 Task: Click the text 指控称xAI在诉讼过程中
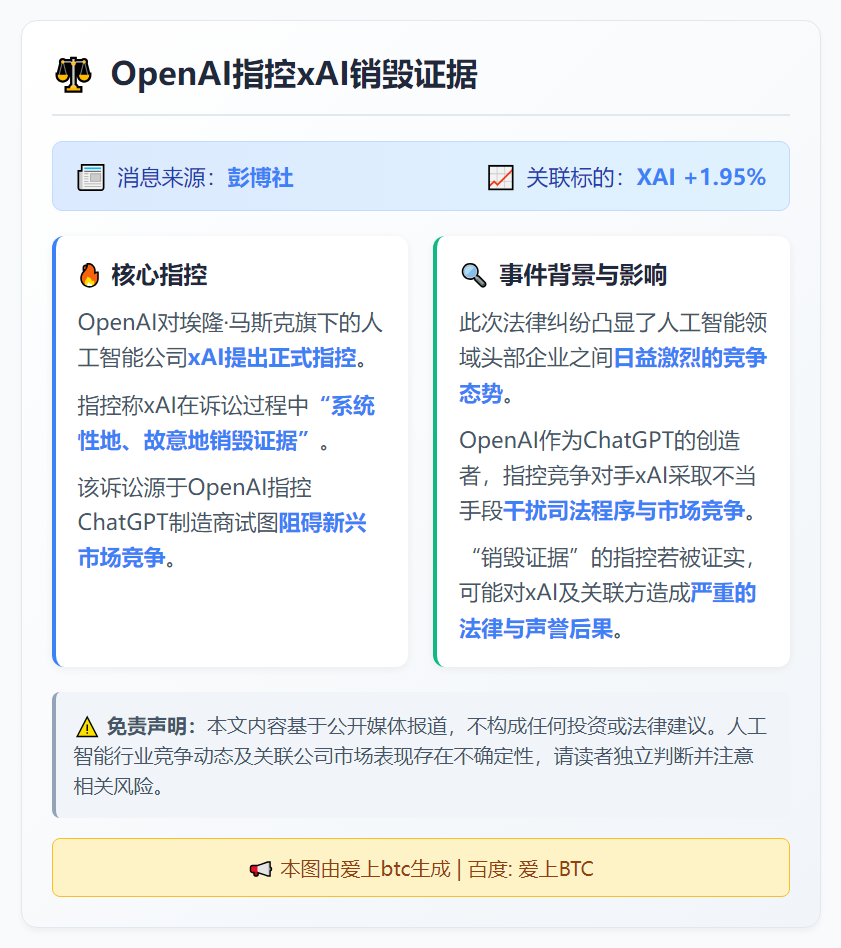193,405
